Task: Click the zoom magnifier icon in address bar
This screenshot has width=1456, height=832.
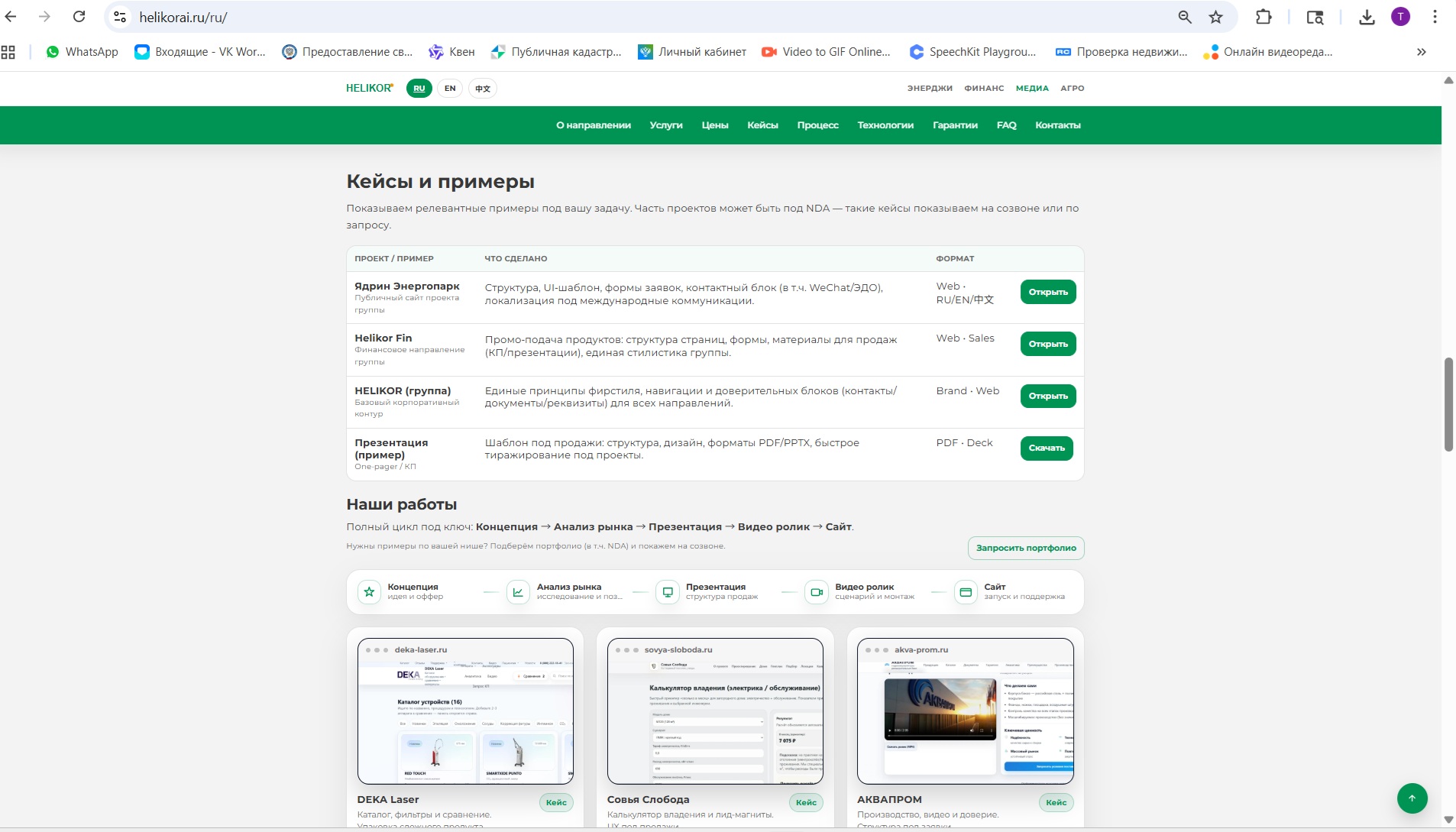Action: tap(1185, 17)
